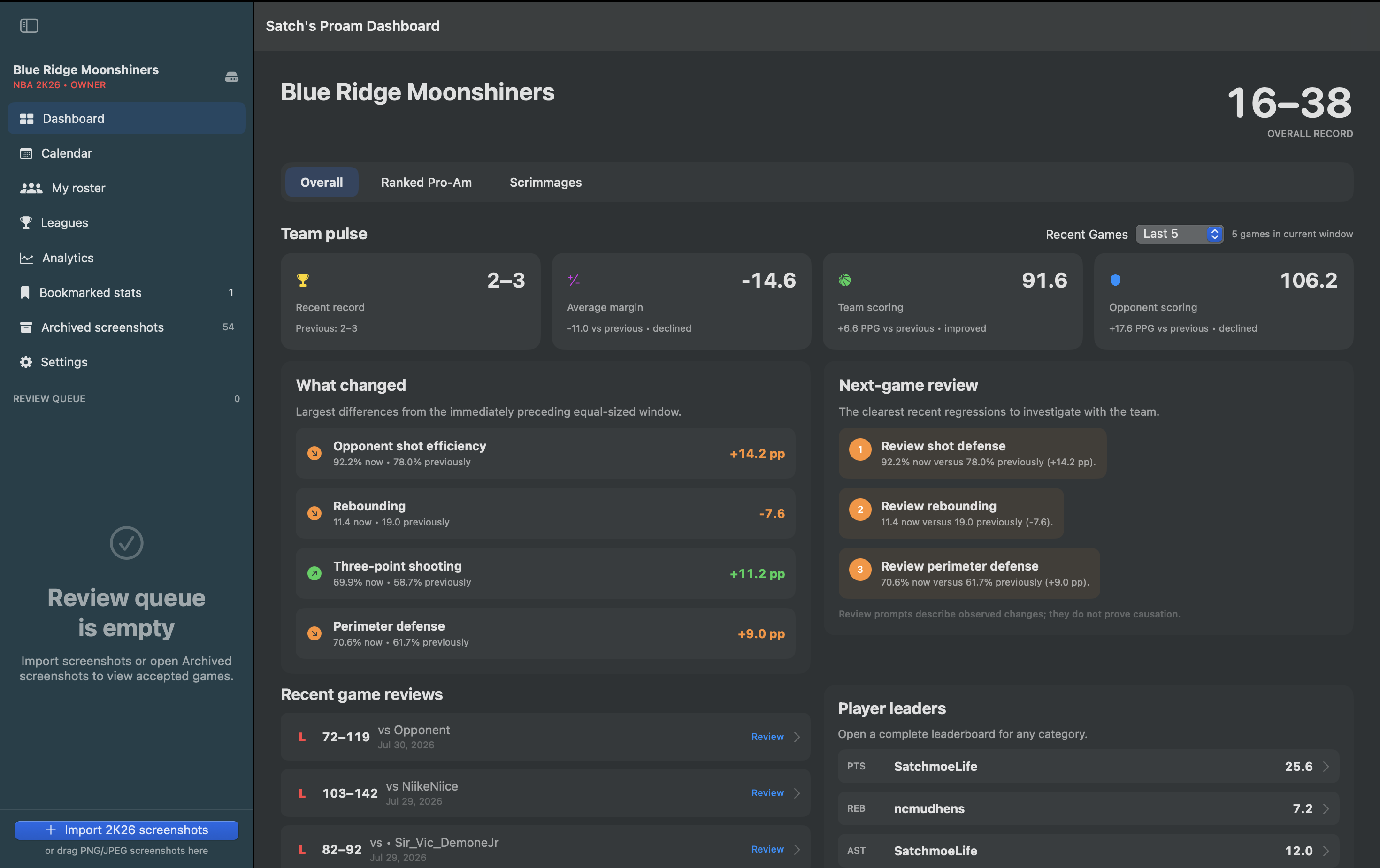Screen dimensions: 1380x868
Task: Switch to the Scrimmages tab
Action: 545,182
